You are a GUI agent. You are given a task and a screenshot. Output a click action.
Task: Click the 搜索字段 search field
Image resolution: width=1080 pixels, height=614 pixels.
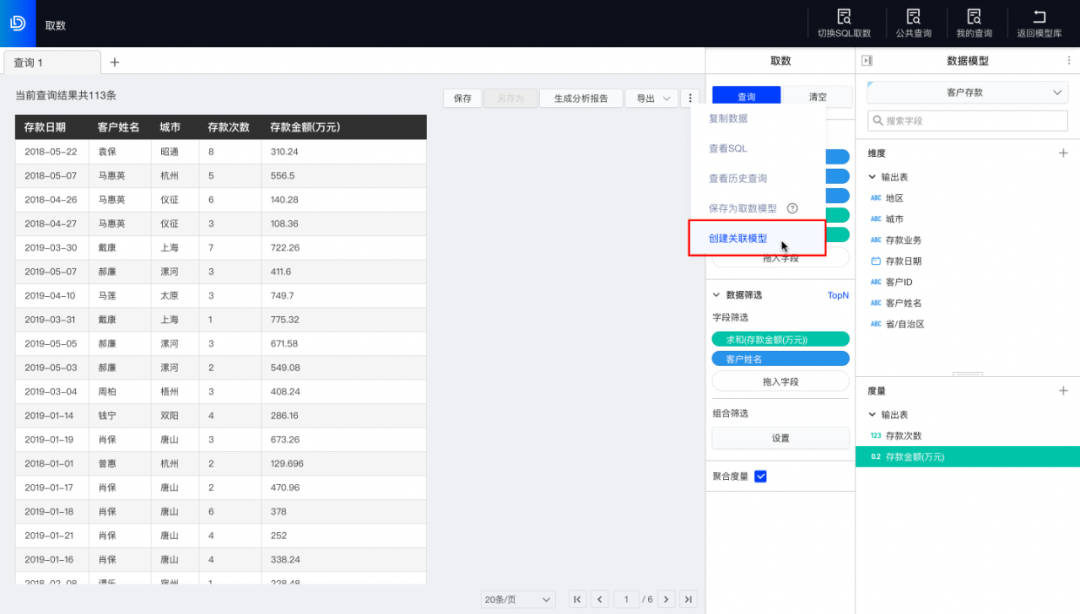[x=966, y=121]
